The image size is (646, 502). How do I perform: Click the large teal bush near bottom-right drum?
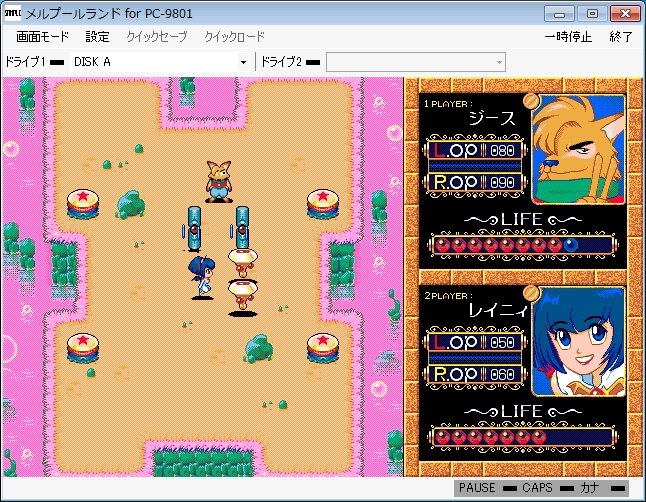[259, 349]
